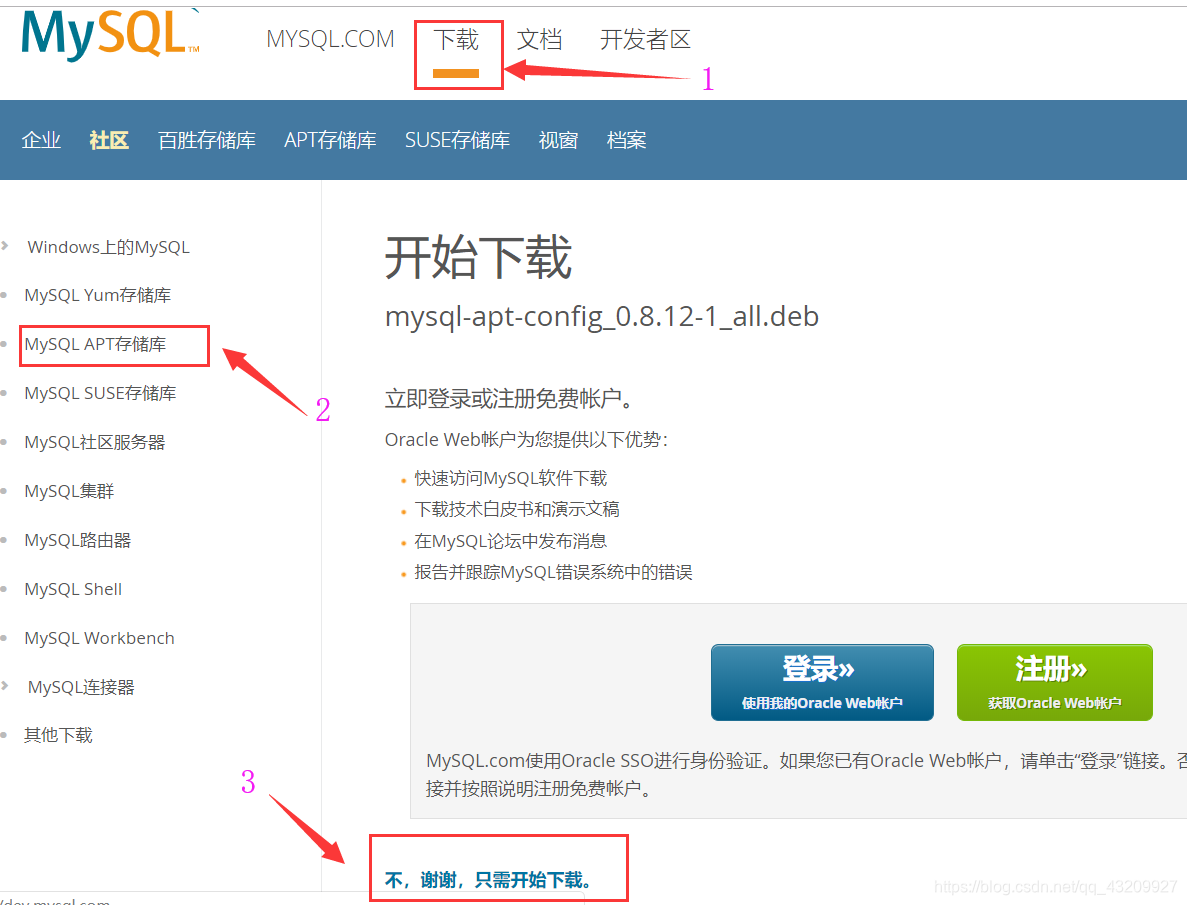Click the mysql-apt-config_0.8.12-1_all.deb filename text
This screenshot has width=1187, height=905.
(x=602, y=317)
